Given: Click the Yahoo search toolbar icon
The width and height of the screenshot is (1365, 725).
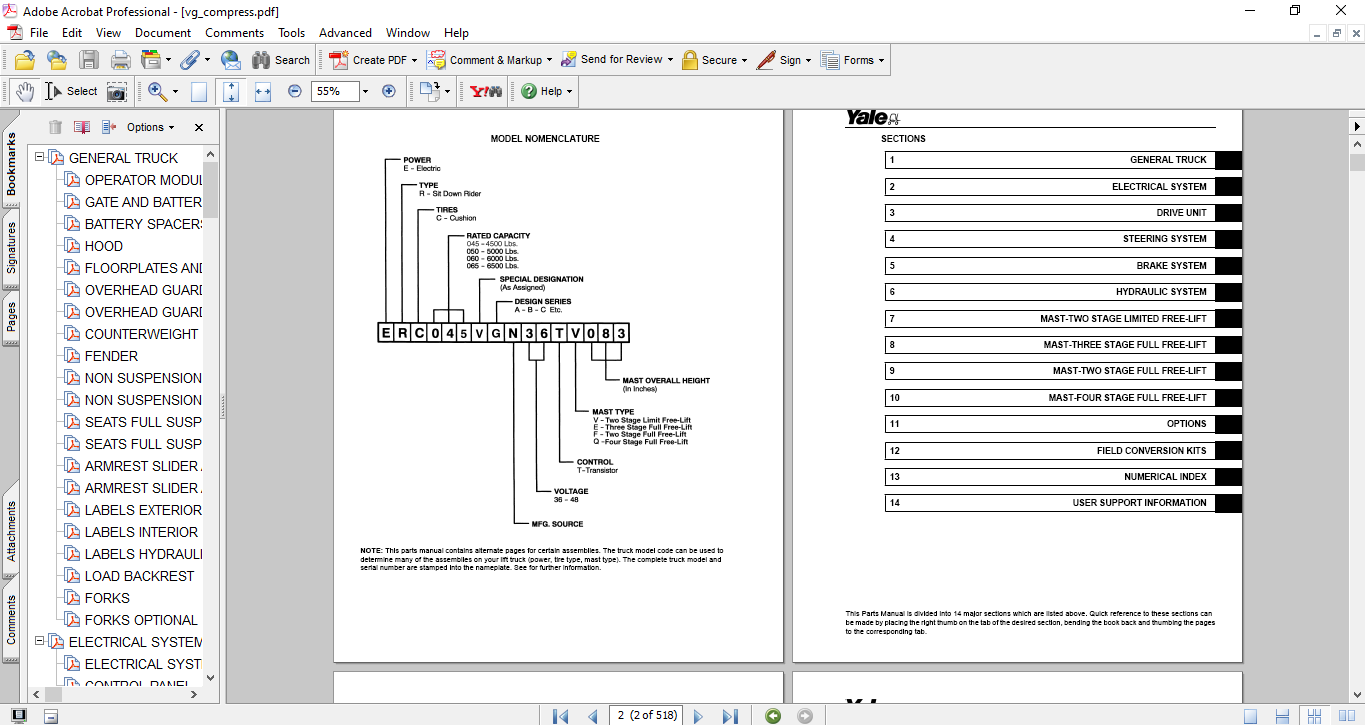Looking at the screenshot, I should point(486,91).
